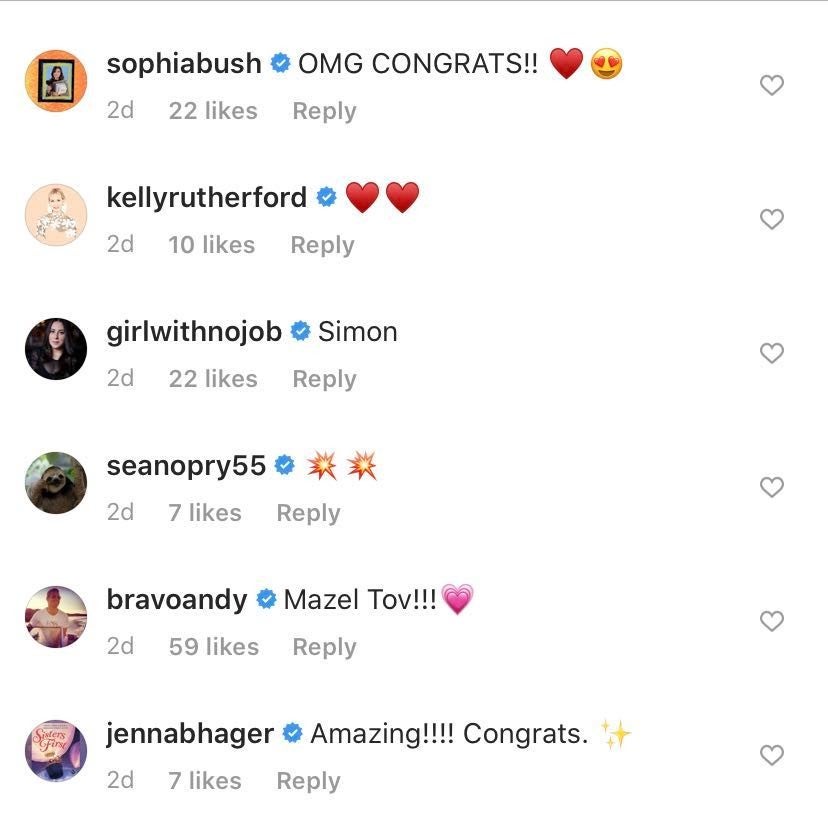This screenshot has height=830, width=828.
Task: View the 59 likes on bravoandy's comment
Action: tap(213, 647)
